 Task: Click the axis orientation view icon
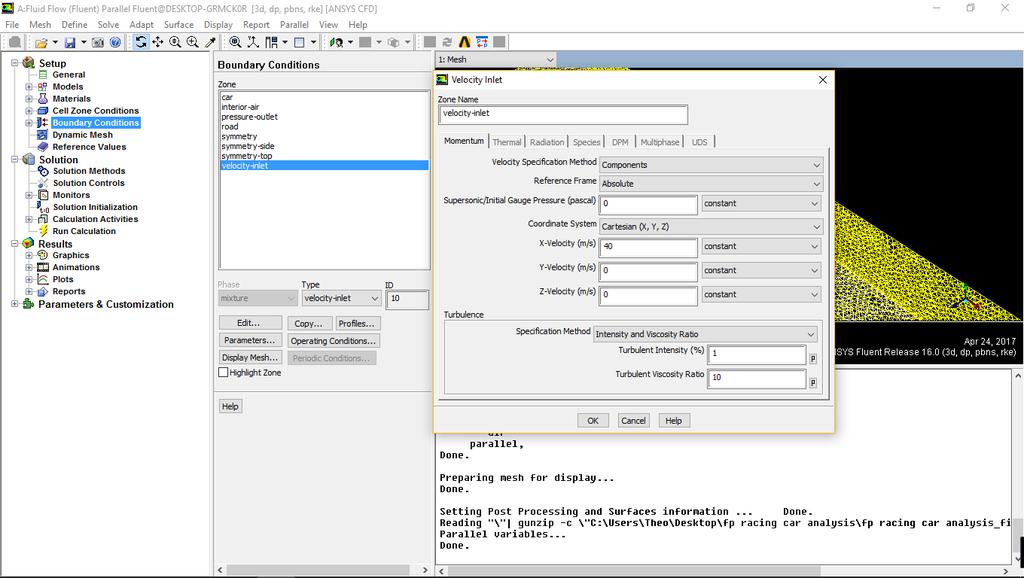[253, 42]
